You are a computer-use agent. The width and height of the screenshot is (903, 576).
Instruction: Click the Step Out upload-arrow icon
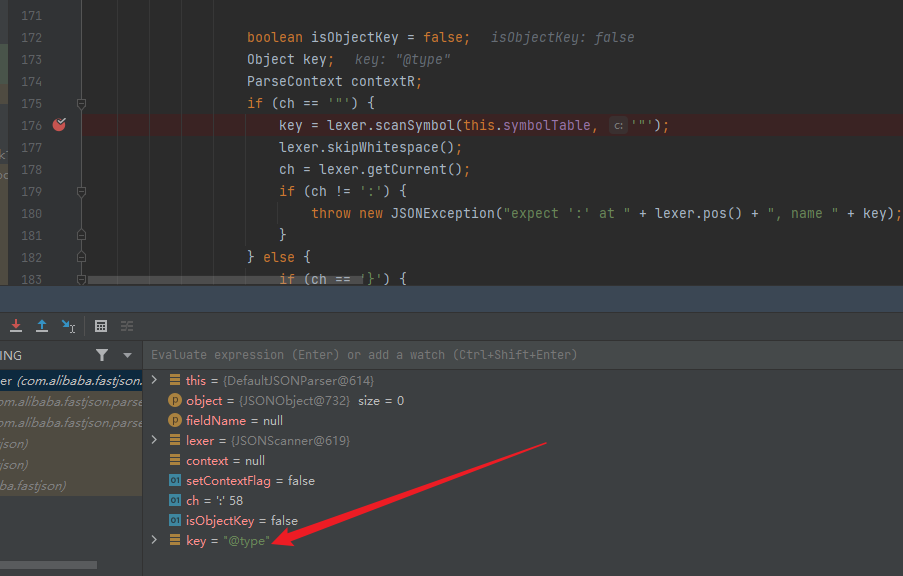(42, 326)
